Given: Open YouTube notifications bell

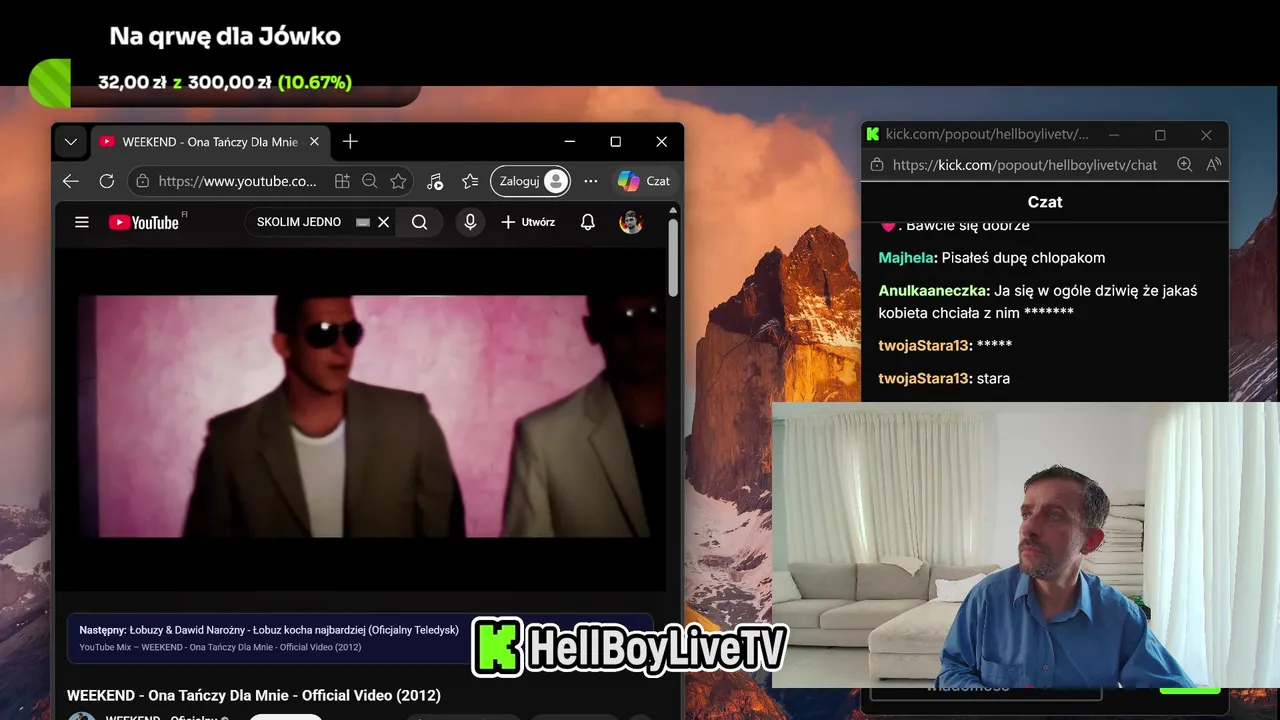Looking at the screenshot, I should (588, 222).
